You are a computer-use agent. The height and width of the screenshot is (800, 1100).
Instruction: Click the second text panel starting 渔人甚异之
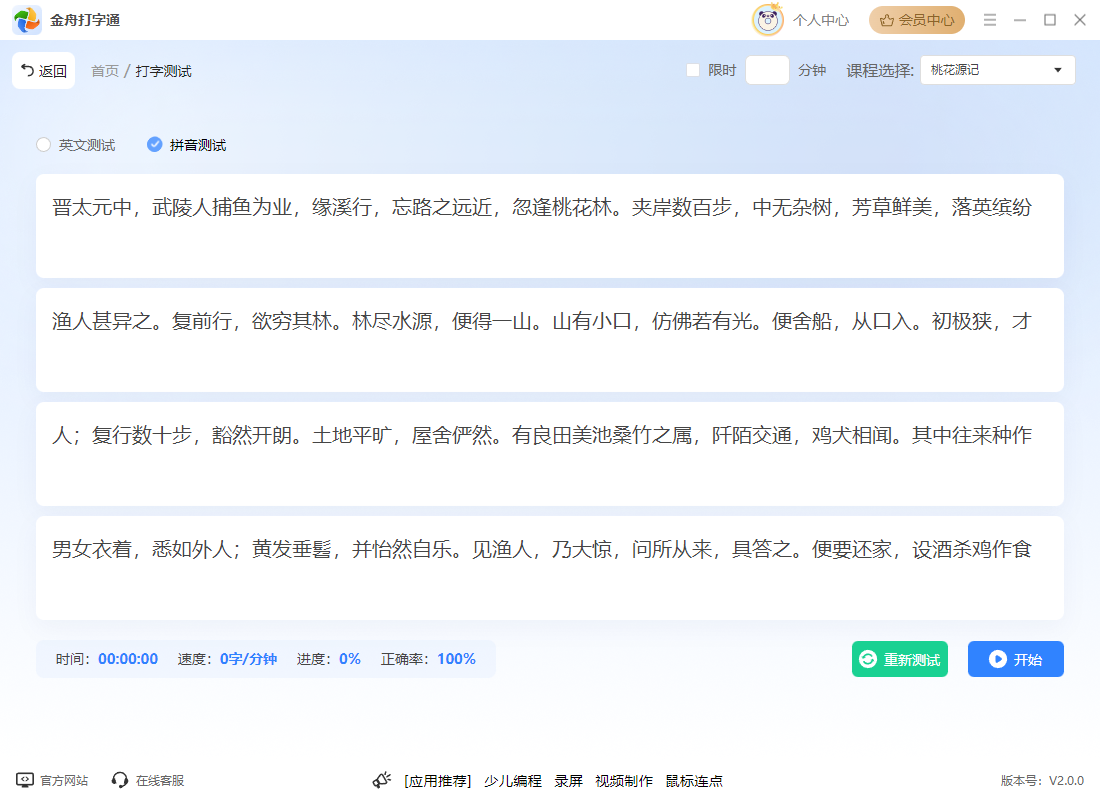tap(550, 340)
